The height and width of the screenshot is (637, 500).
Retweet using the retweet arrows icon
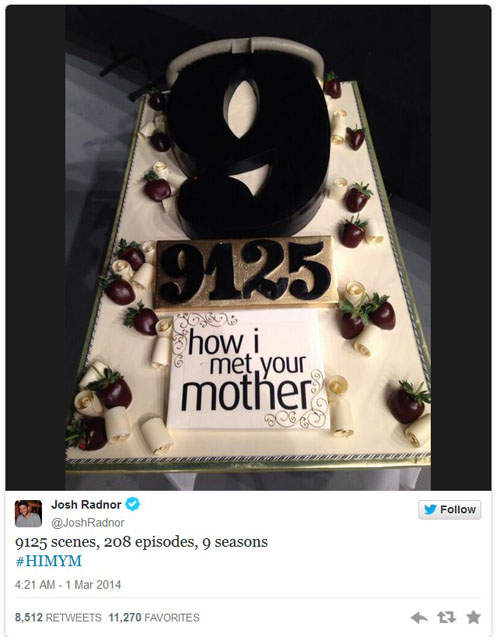[x=446, y=618]
